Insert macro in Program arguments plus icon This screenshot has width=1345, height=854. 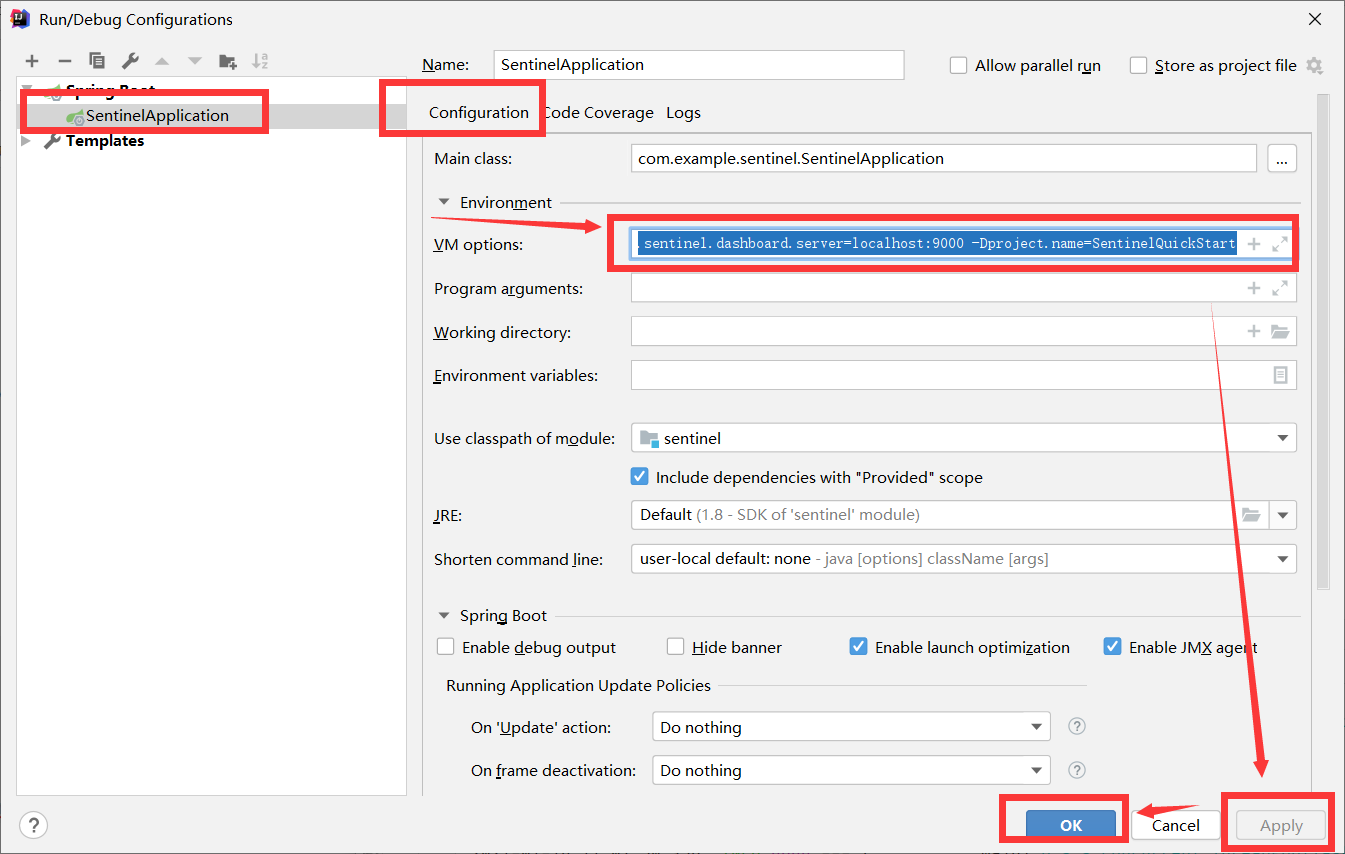tap(1254, 288)
